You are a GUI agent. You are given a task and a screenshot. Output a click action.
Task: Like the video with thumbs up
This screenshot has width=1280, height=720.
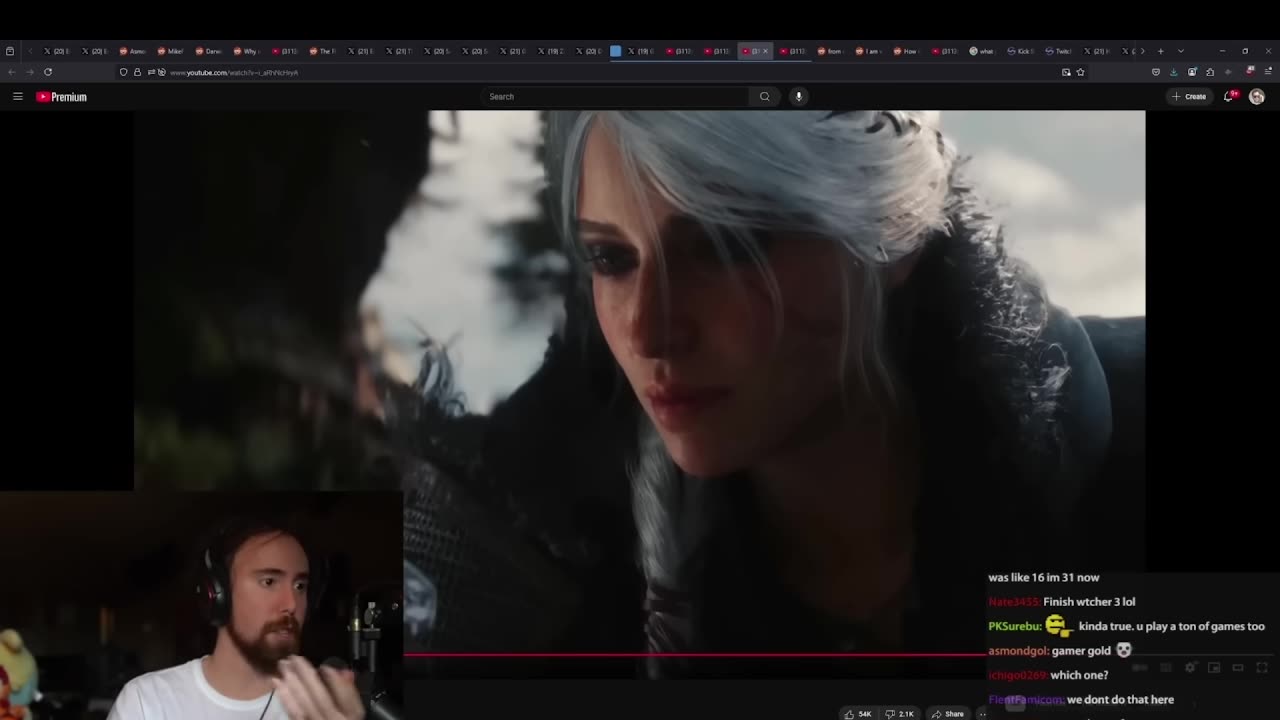[x=859, y=714]
